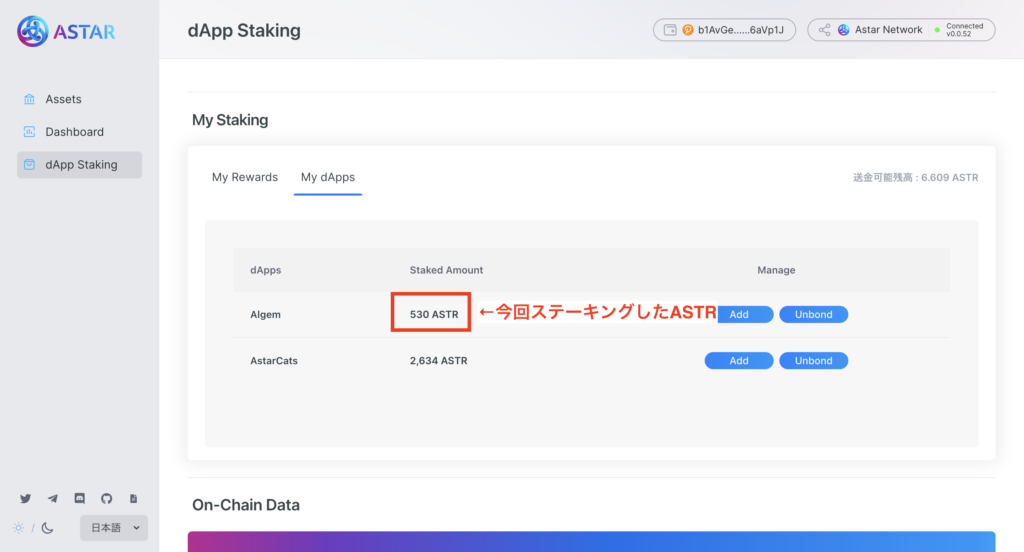Open the Twitter link icon
The height and width of the screenshot is (552, 1024).
(25, 498)
